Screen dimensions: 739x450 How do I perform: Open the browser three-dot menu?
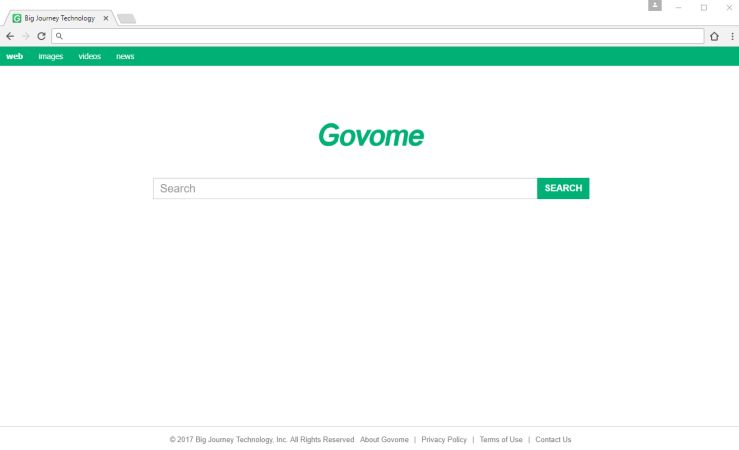[x=732, y=36]
